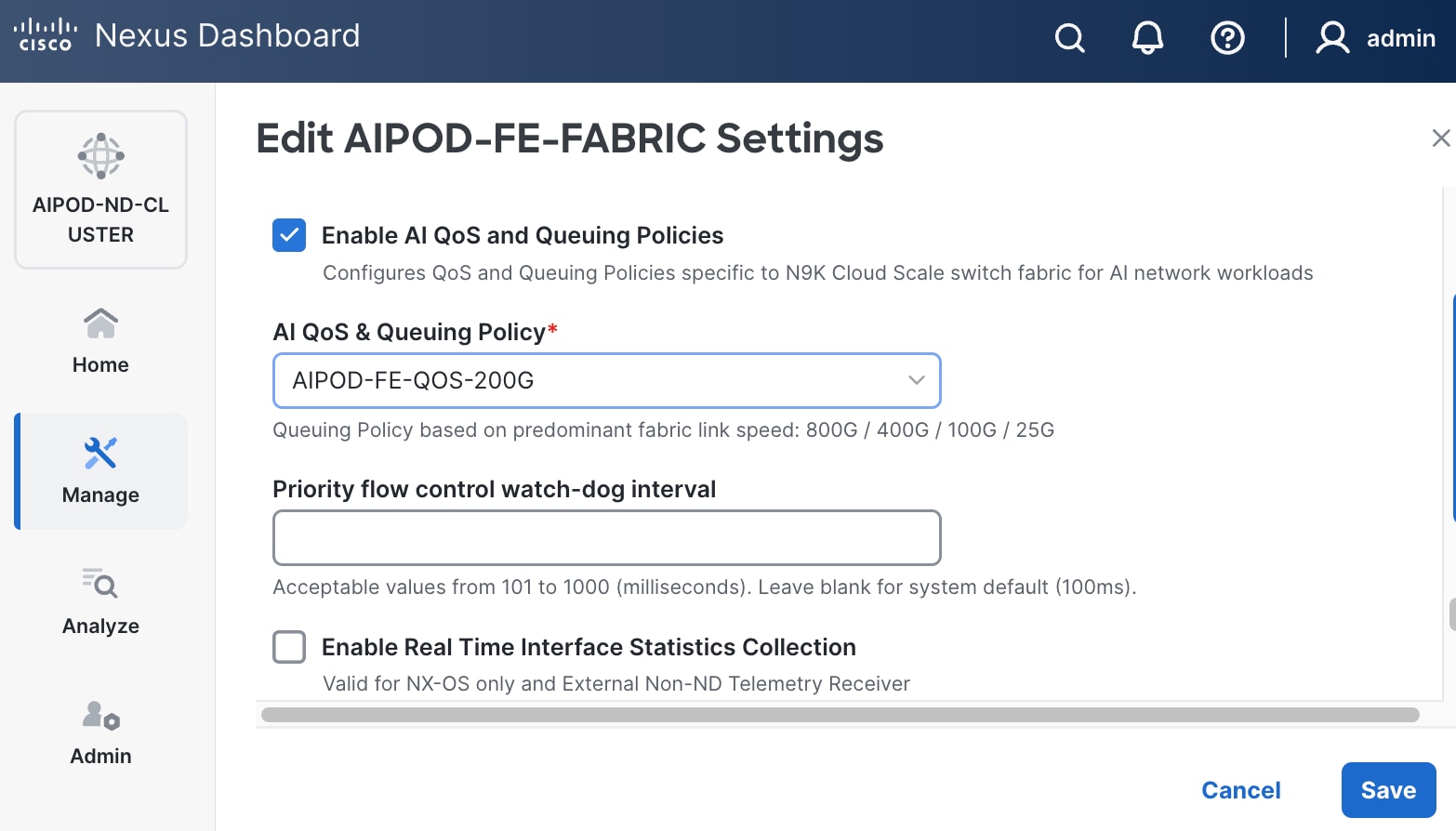The height and width of the screenshot is (831, 1456).
Task: Click the Nexus Dashboard title
Action: tap(228, 35)
